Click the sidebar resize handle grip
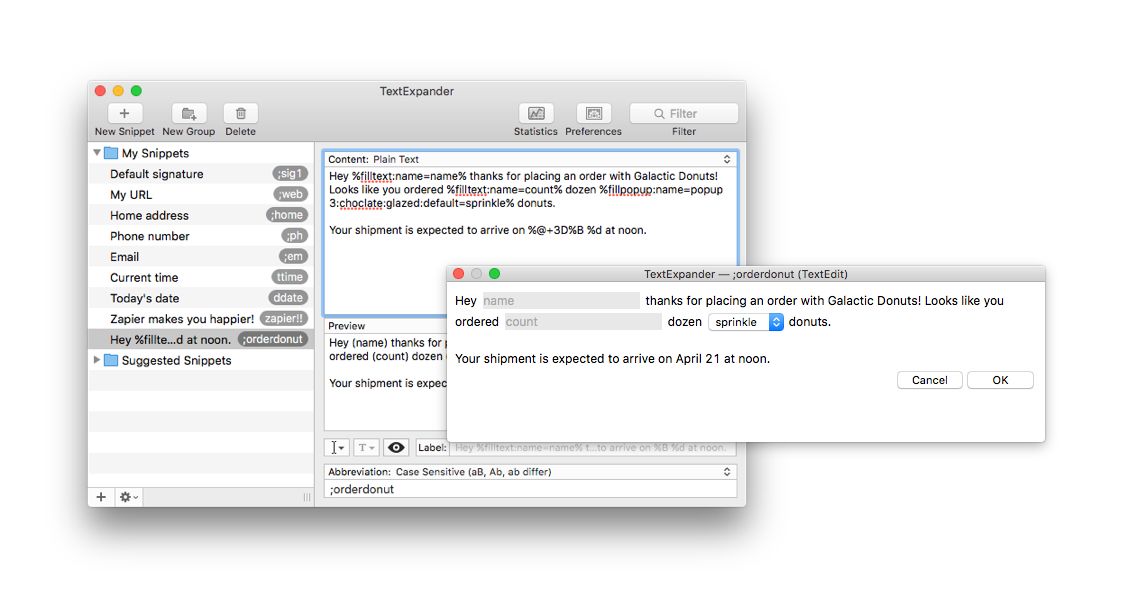This screenshot has width=1132, height=601. tap(307, 497)
